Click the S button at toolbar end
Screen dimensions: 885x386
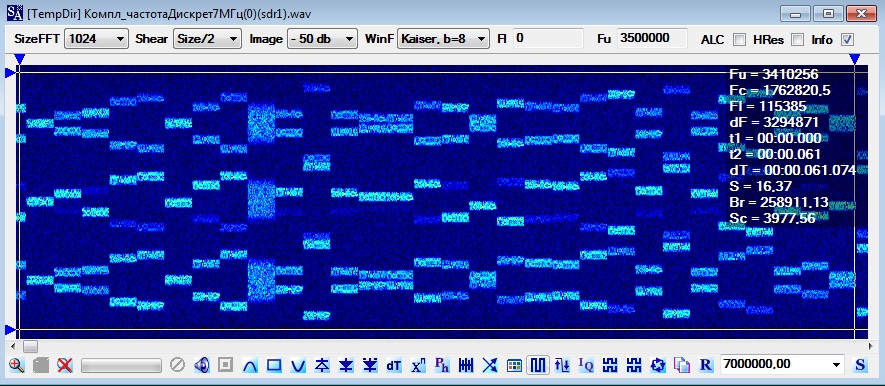click(x=860, y=365)
